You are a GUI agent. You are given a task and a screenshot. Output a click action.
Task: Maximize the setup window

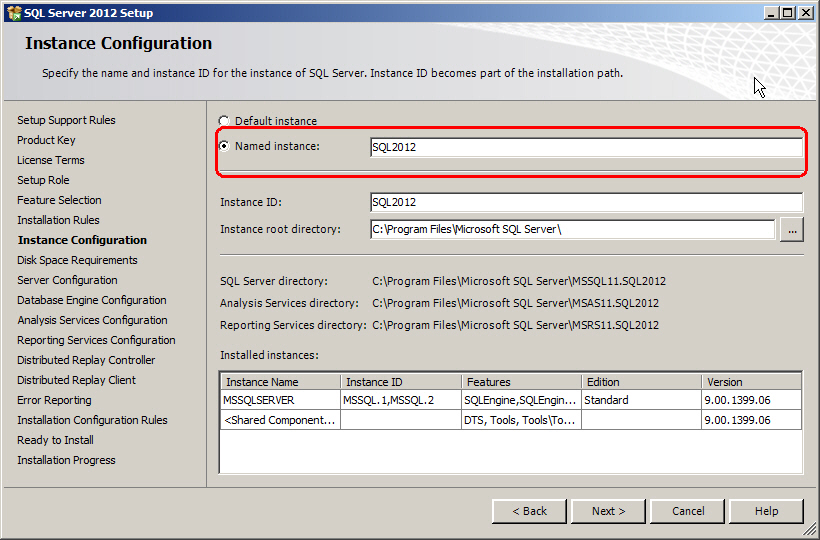[x=789, y=12]
